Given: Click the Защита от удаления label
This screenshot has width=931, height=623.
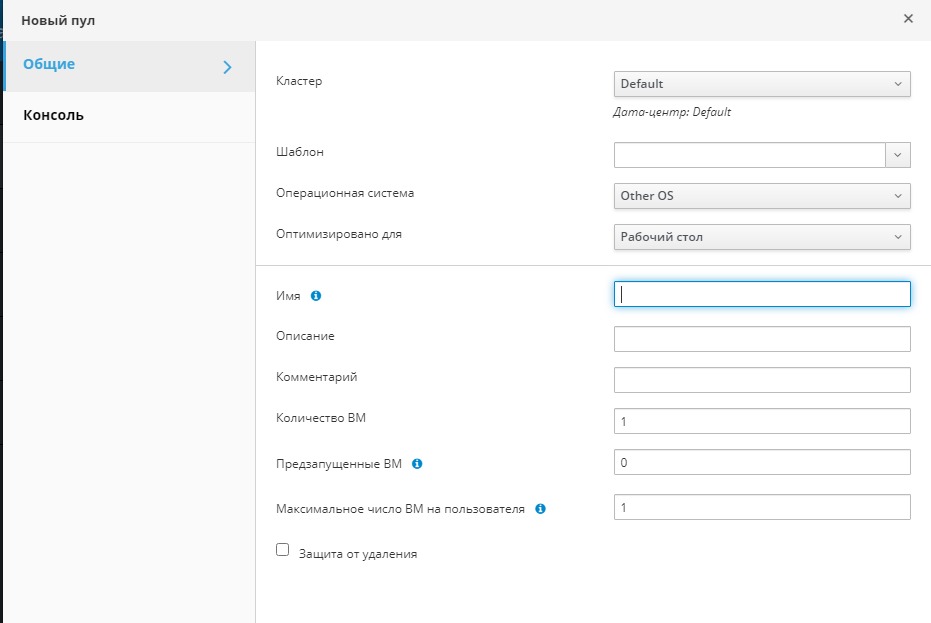Looking at the screenshot, I should point(357,554).
